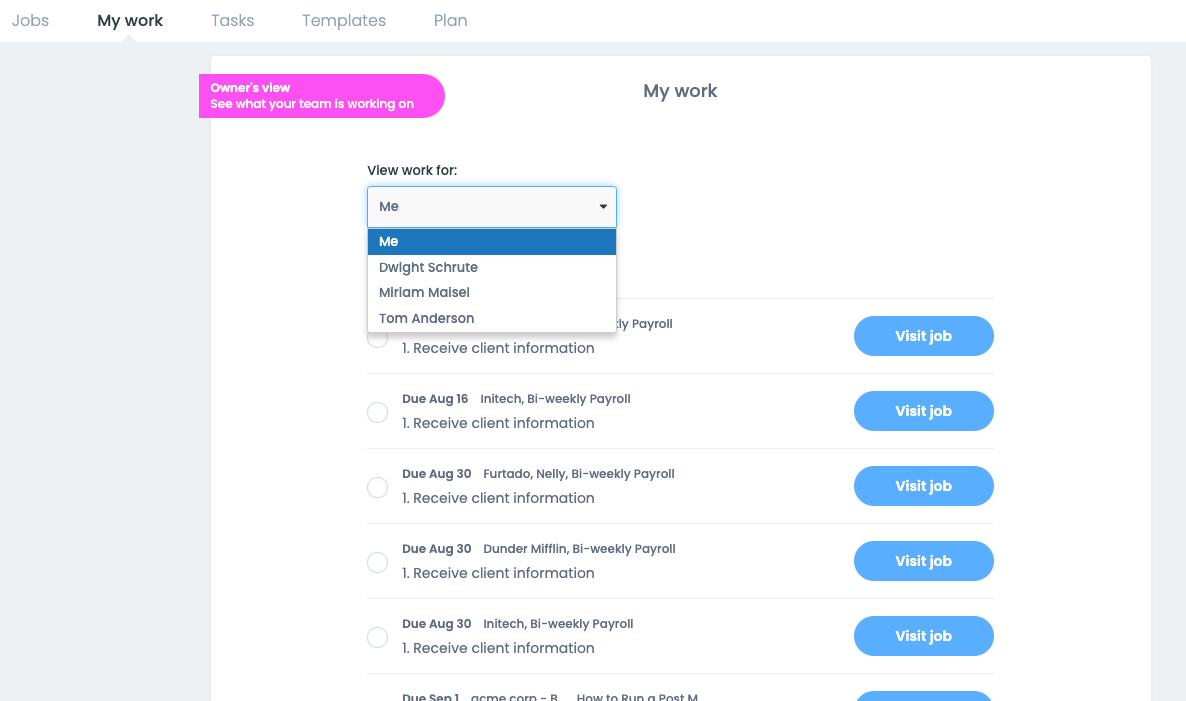Complete the Dunder Mifflin Aug 30 task
Screen dimensions: 1186x701
(x=377, y=562)
